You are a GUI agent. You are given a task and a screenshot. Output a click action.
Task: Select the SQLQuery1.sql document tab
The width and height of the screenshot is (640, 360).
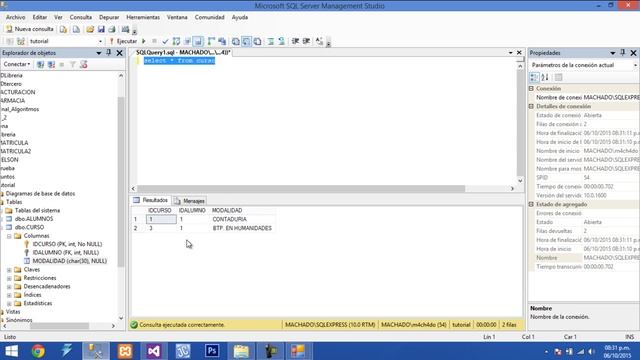pyautogui.click(x=183, y=53)
